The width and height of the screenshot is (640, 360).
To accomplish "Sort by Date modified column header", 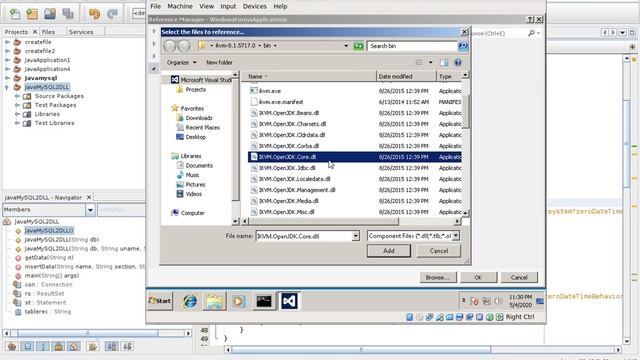I will (406, 76).
